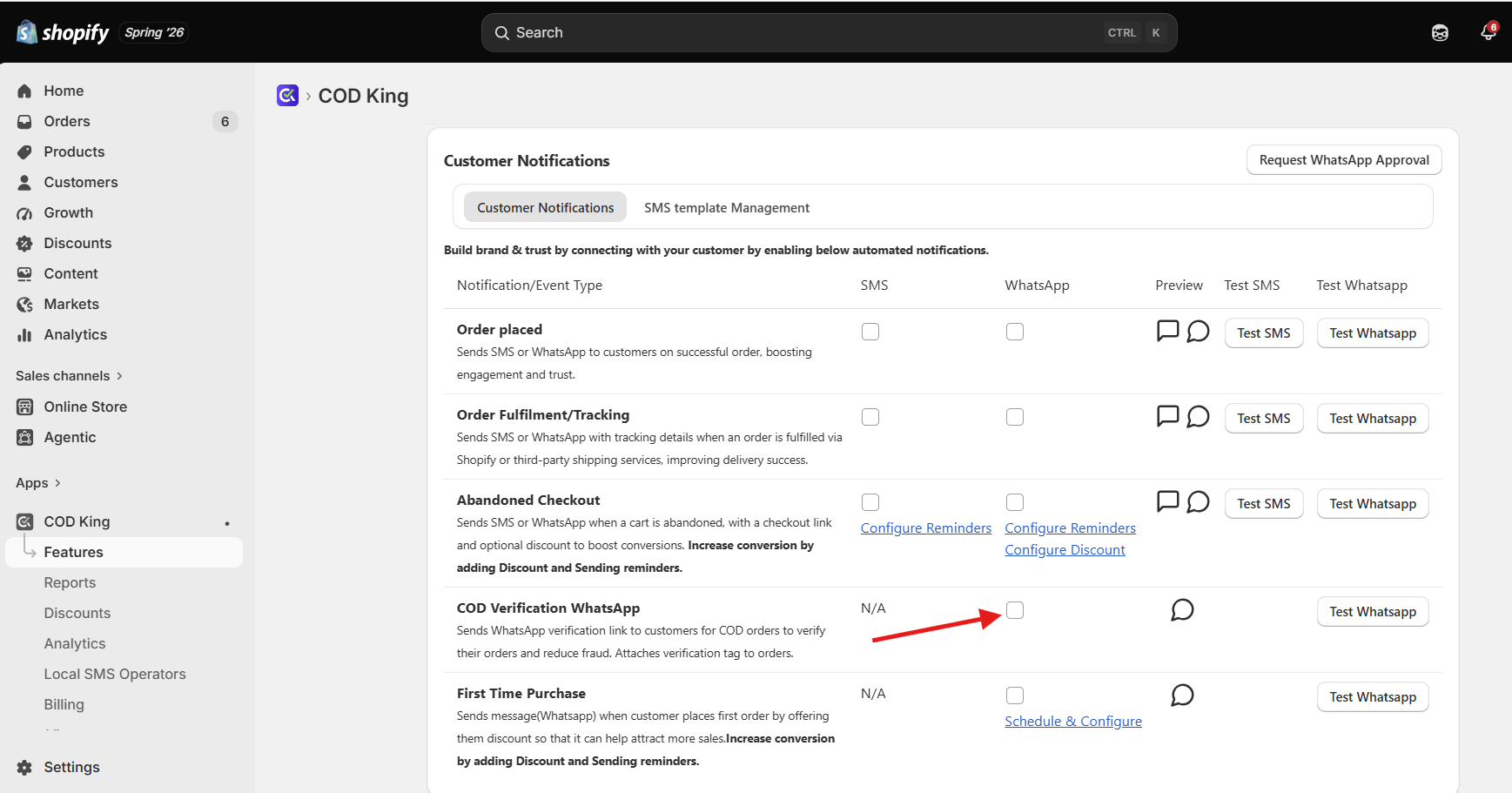Image resolution: width=1512 pixels, height=793 pixels.
Task: Enable SMS checkbox for Order placed
Action: coord(870,332)
